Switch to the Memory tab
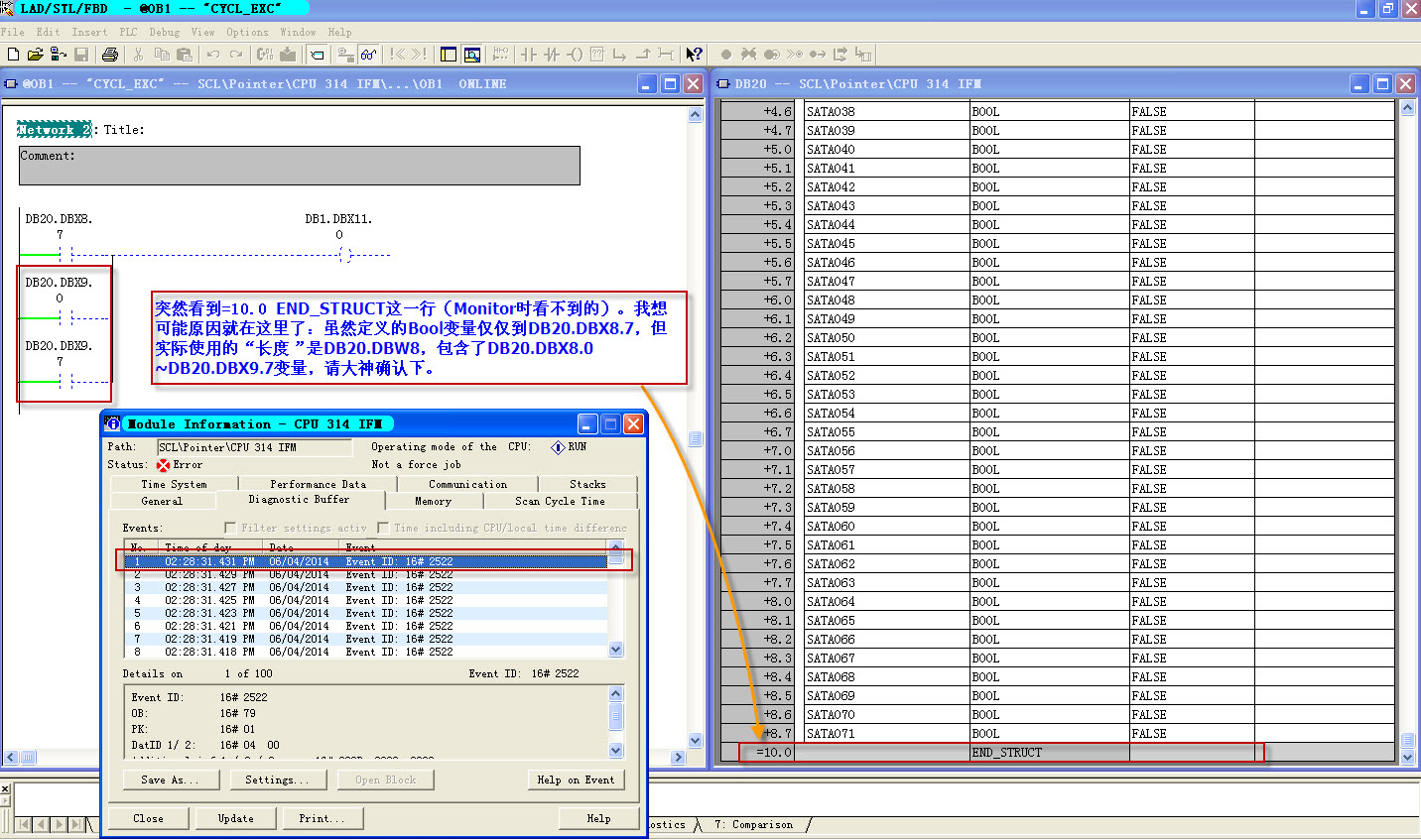This screenshot has height=840, width=1421. pos(433,501)
